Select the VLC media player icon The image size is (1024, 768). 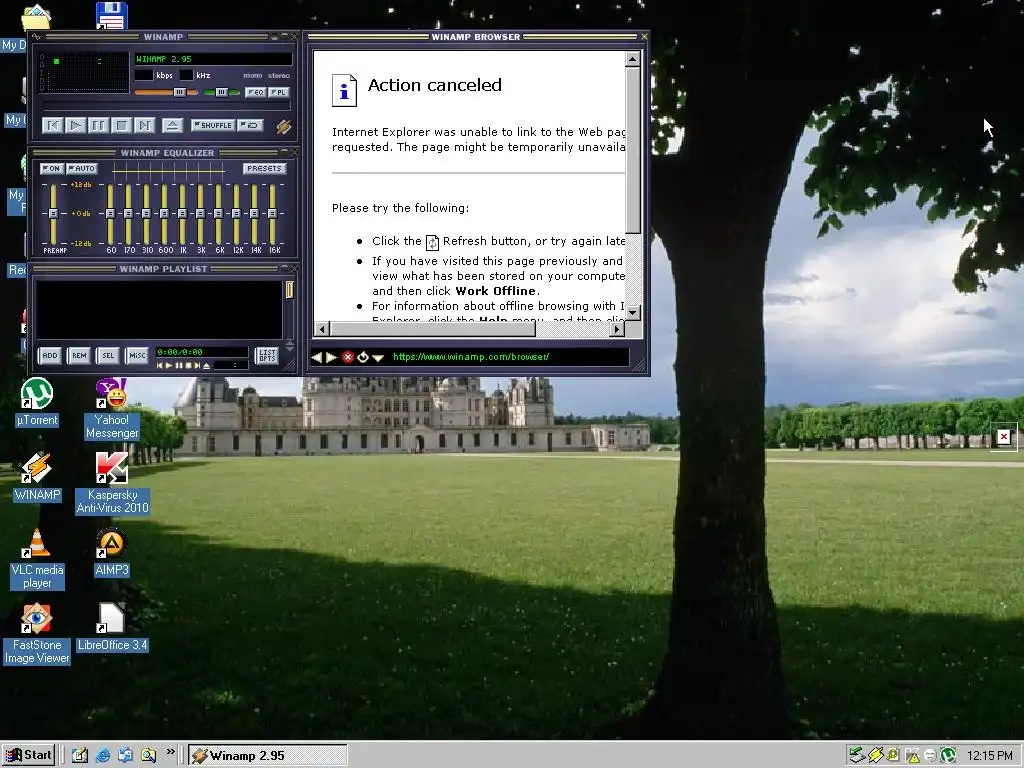(37, 559)
